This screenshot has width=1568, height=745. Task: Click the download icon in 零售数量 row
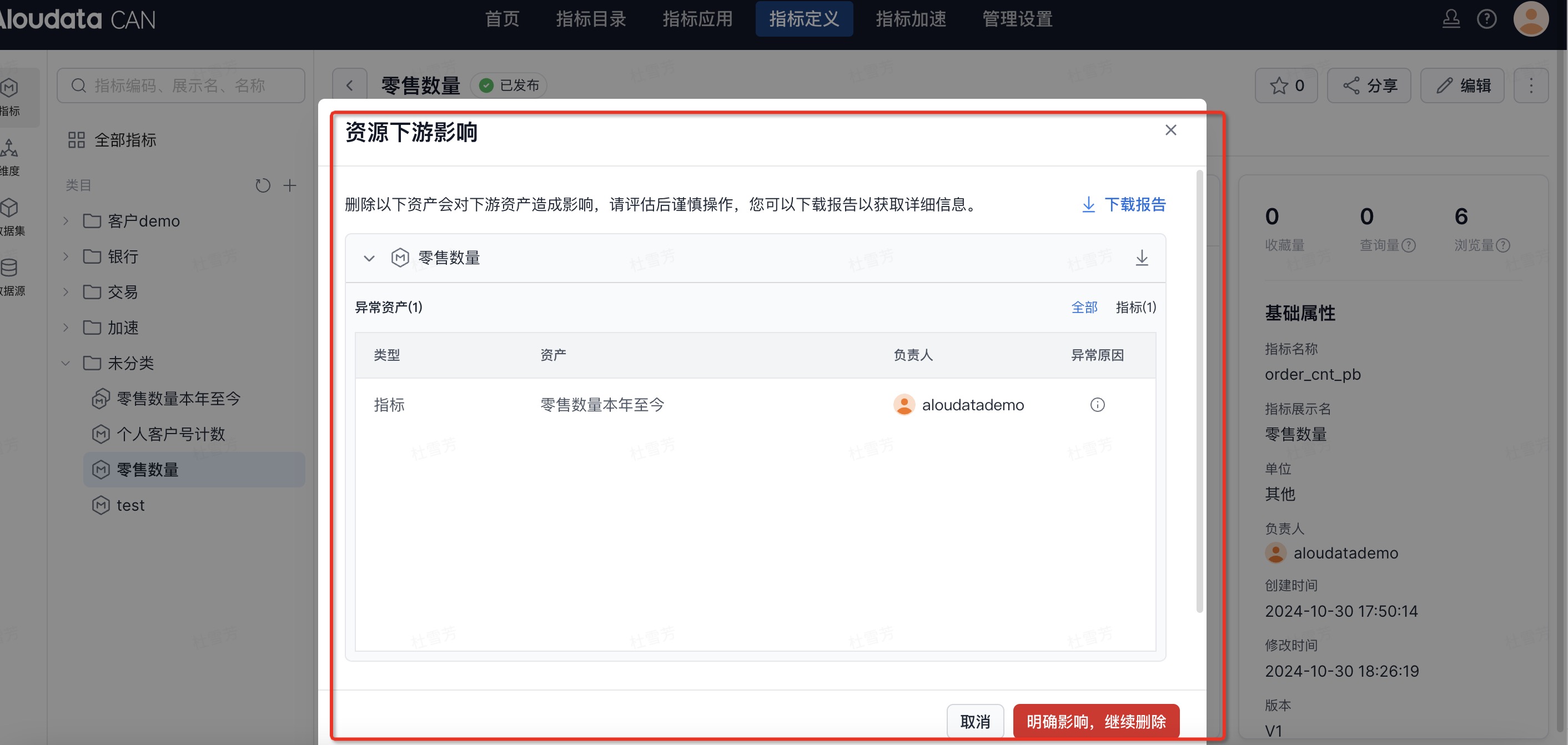pos(1142,258)
